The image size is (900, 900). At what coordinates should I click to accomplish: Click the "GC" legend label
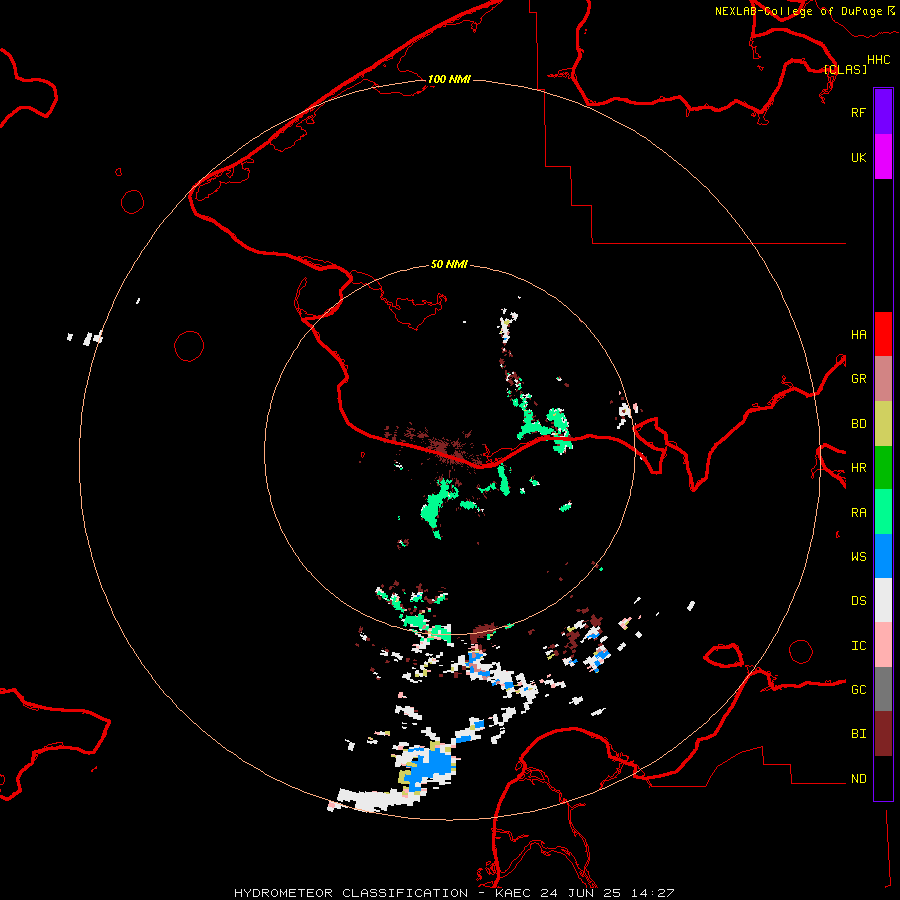click(x=858, y=690)
